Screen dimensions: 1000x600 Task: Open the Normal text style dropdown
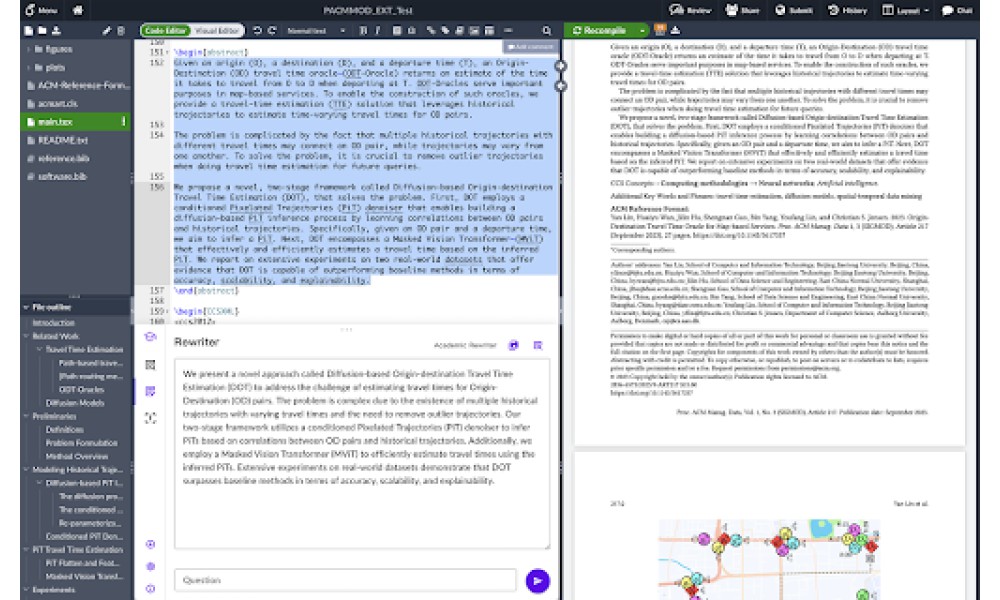(316, 30)
